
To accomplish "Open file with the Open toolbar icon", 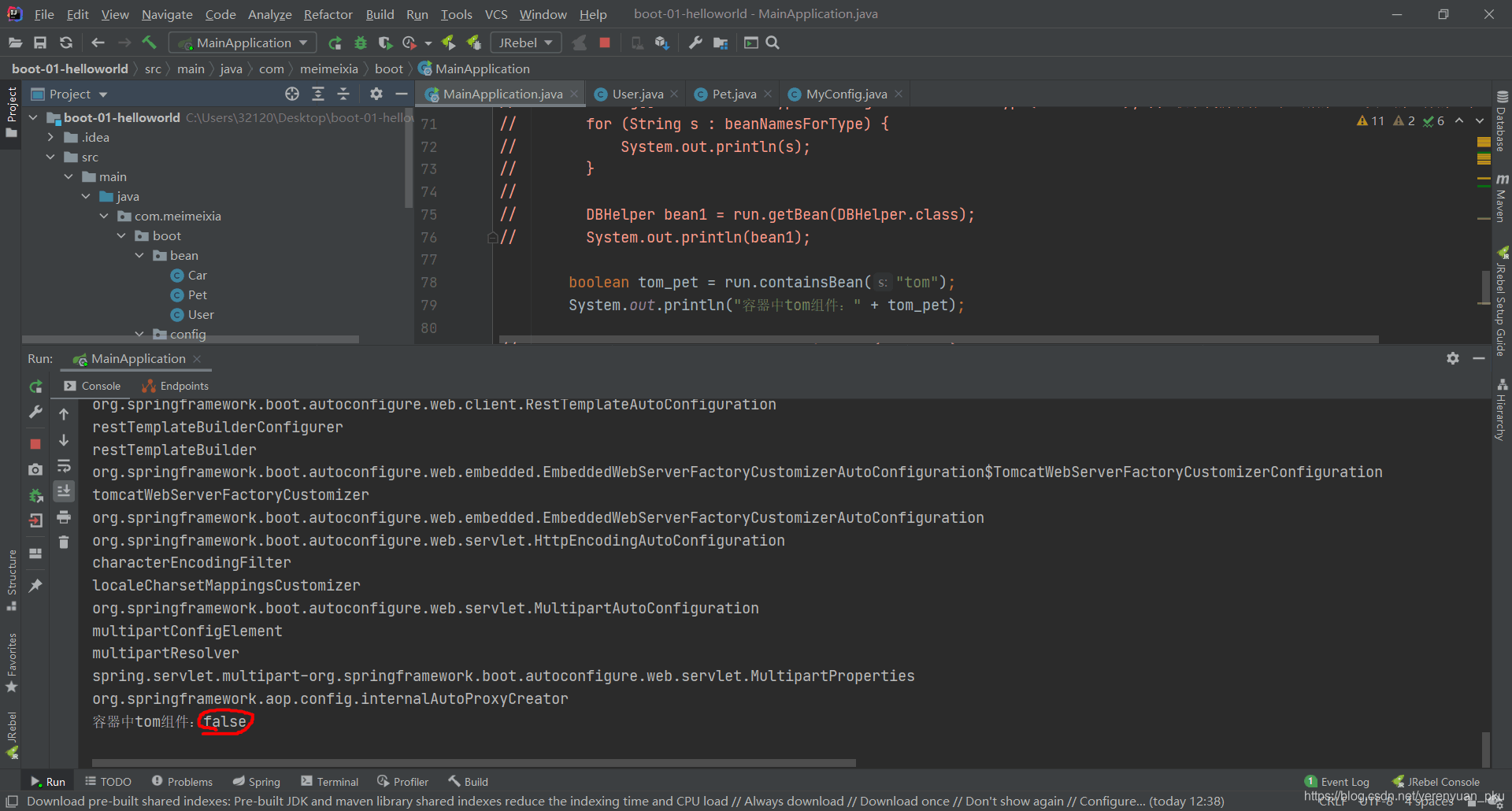I will click(x=15, y=43).
